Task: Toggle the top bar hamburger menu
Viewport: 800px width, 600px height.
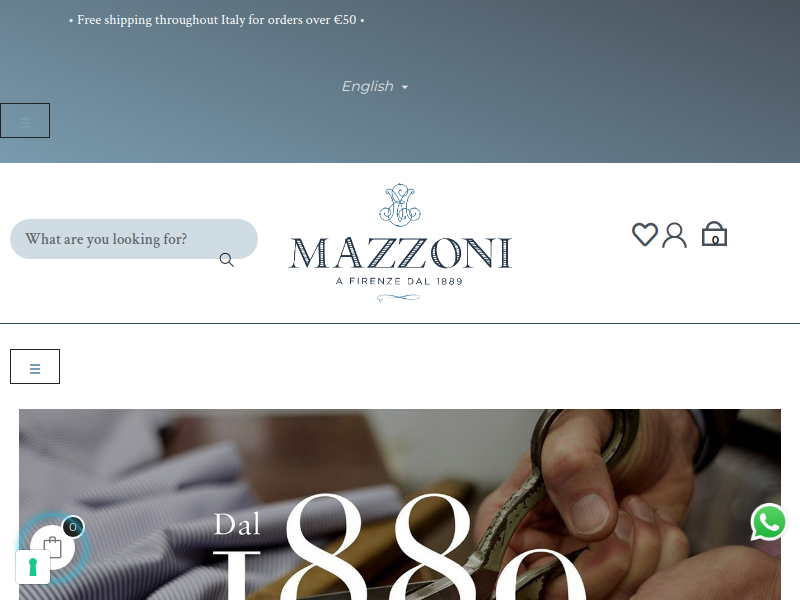Action: point(25,120)
